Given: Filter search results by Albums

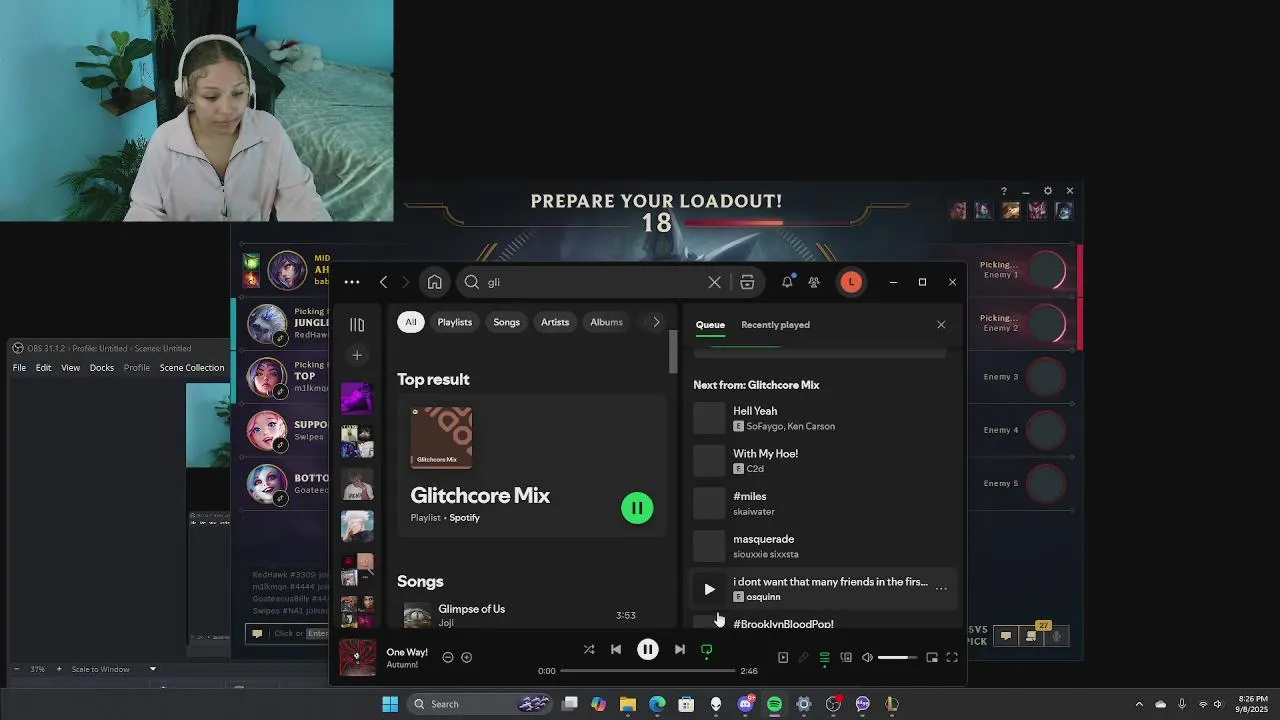Looking at the screenshot, I should 606,322.
